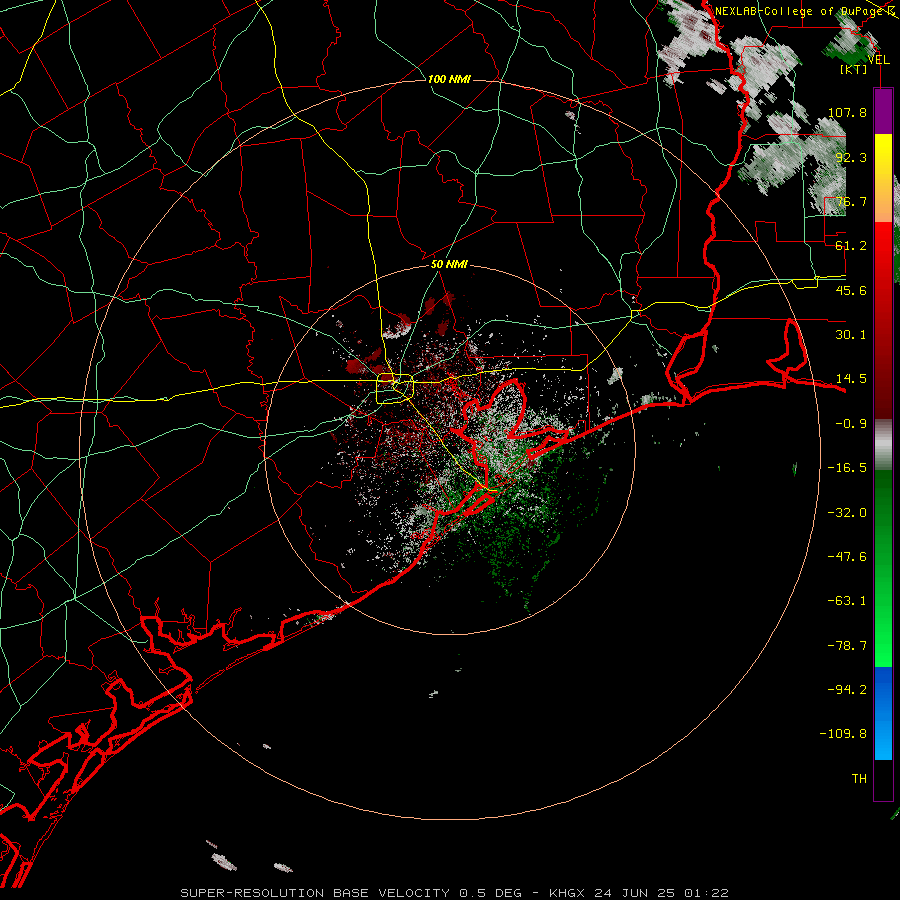The width and height of the screenshot is (900, 900).
Task: Click the 92.3 legend value
Action: click(851, 157)
